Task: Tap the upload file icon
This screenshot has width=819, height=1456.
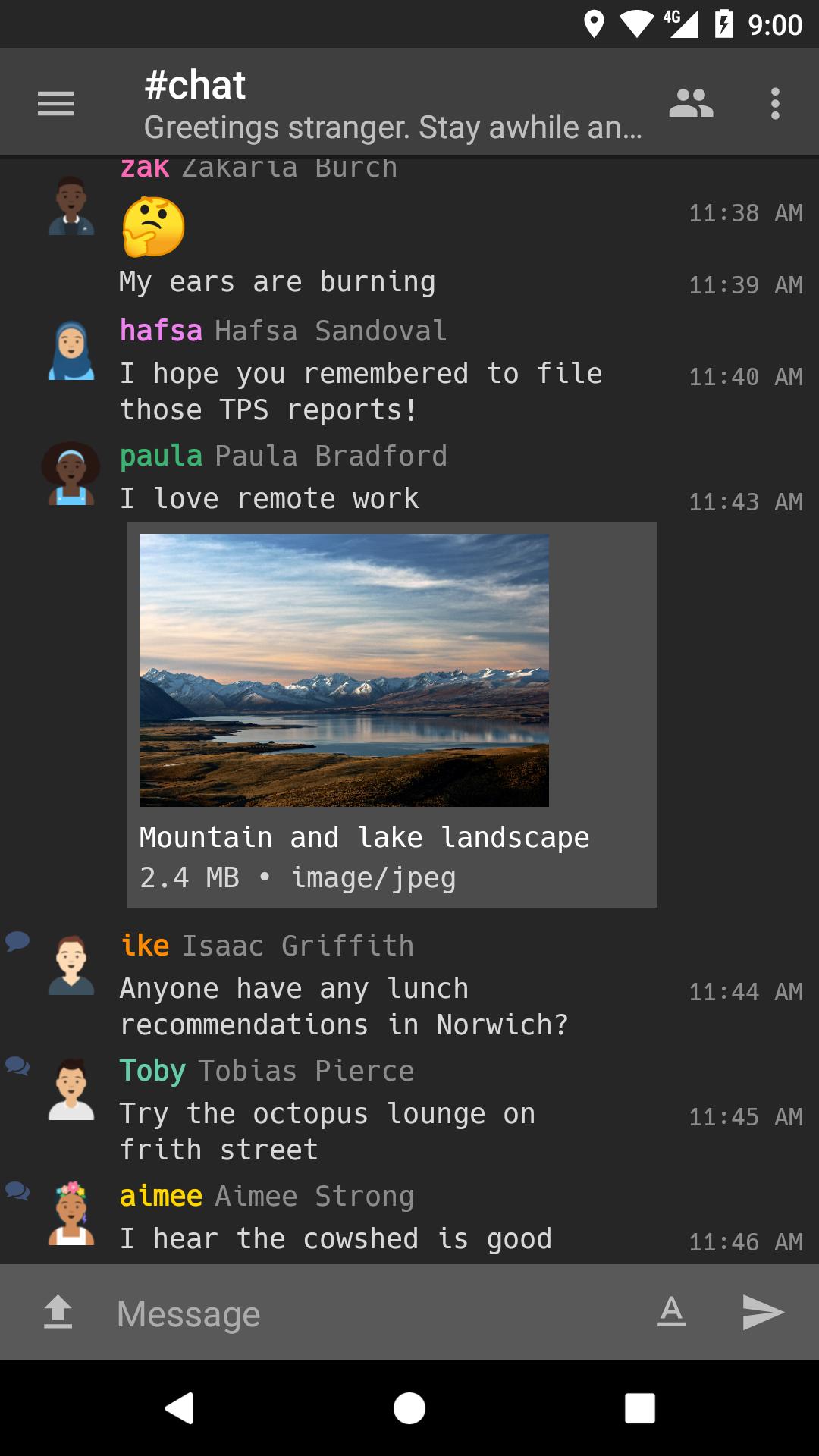Action: 58,1313
